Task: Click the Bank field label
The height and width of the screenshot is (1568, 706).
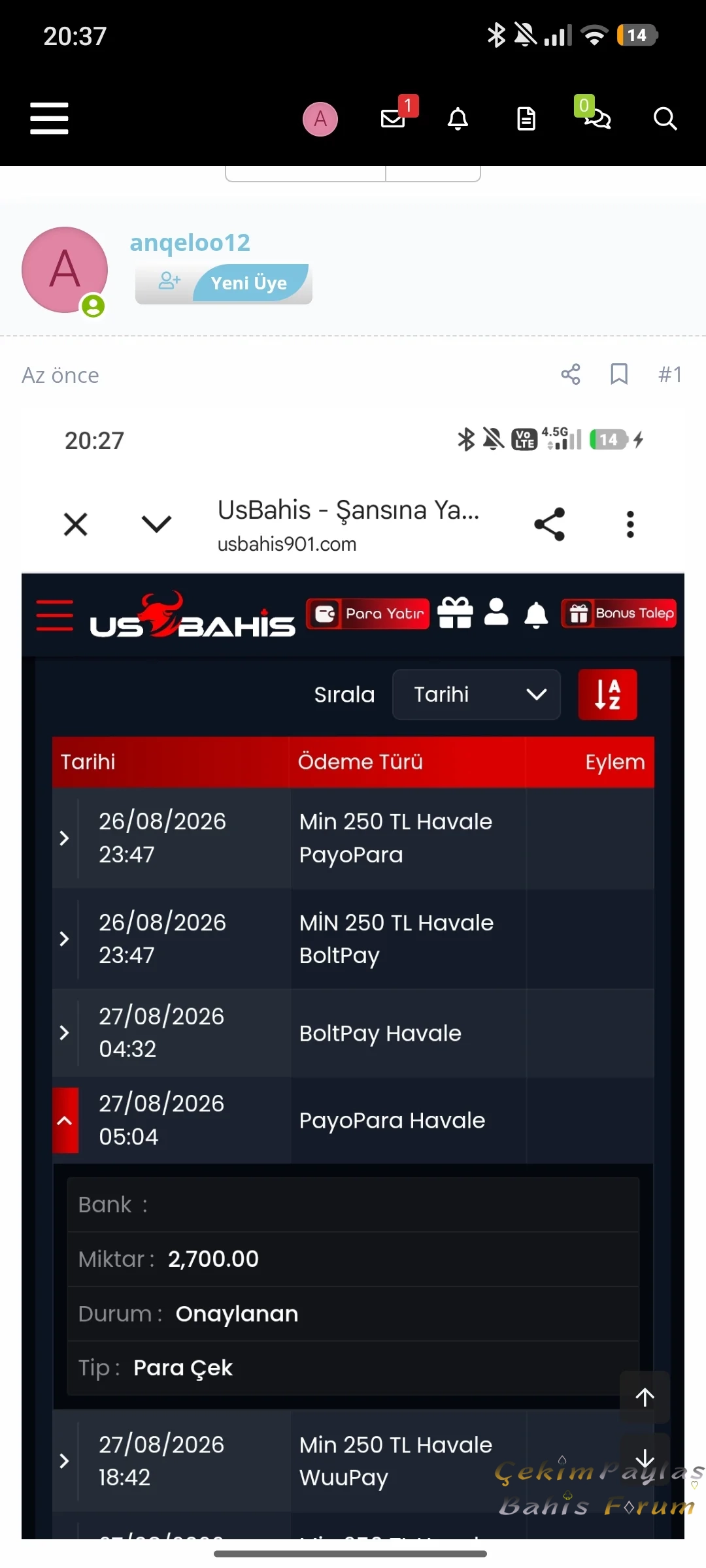Action: [x=112, y=1205]
